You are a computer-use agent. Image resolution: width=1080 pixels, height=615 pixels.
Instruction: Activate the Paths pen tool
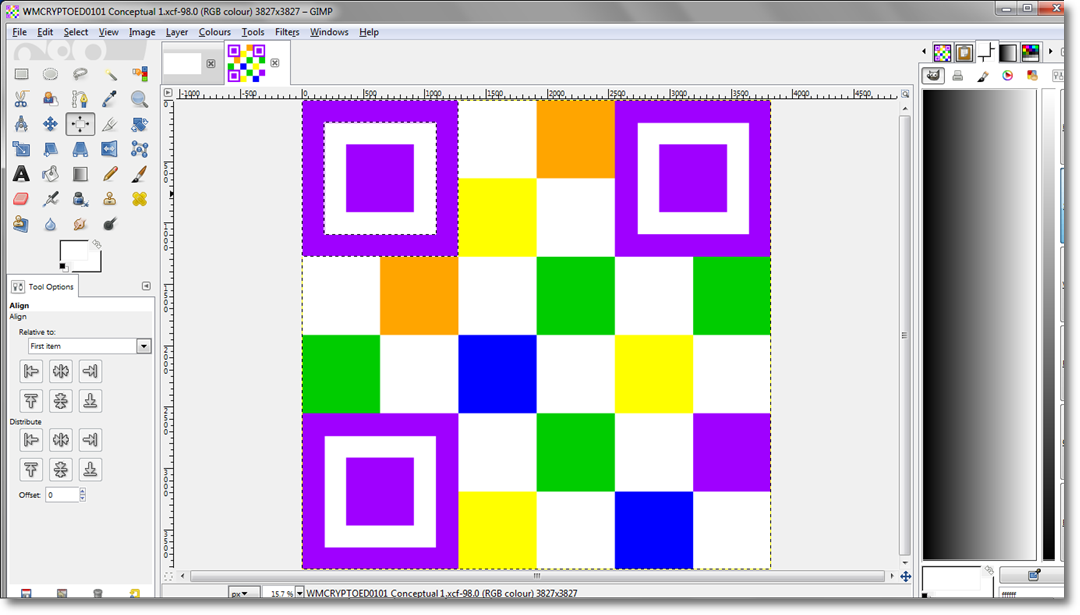coord(80,99)
